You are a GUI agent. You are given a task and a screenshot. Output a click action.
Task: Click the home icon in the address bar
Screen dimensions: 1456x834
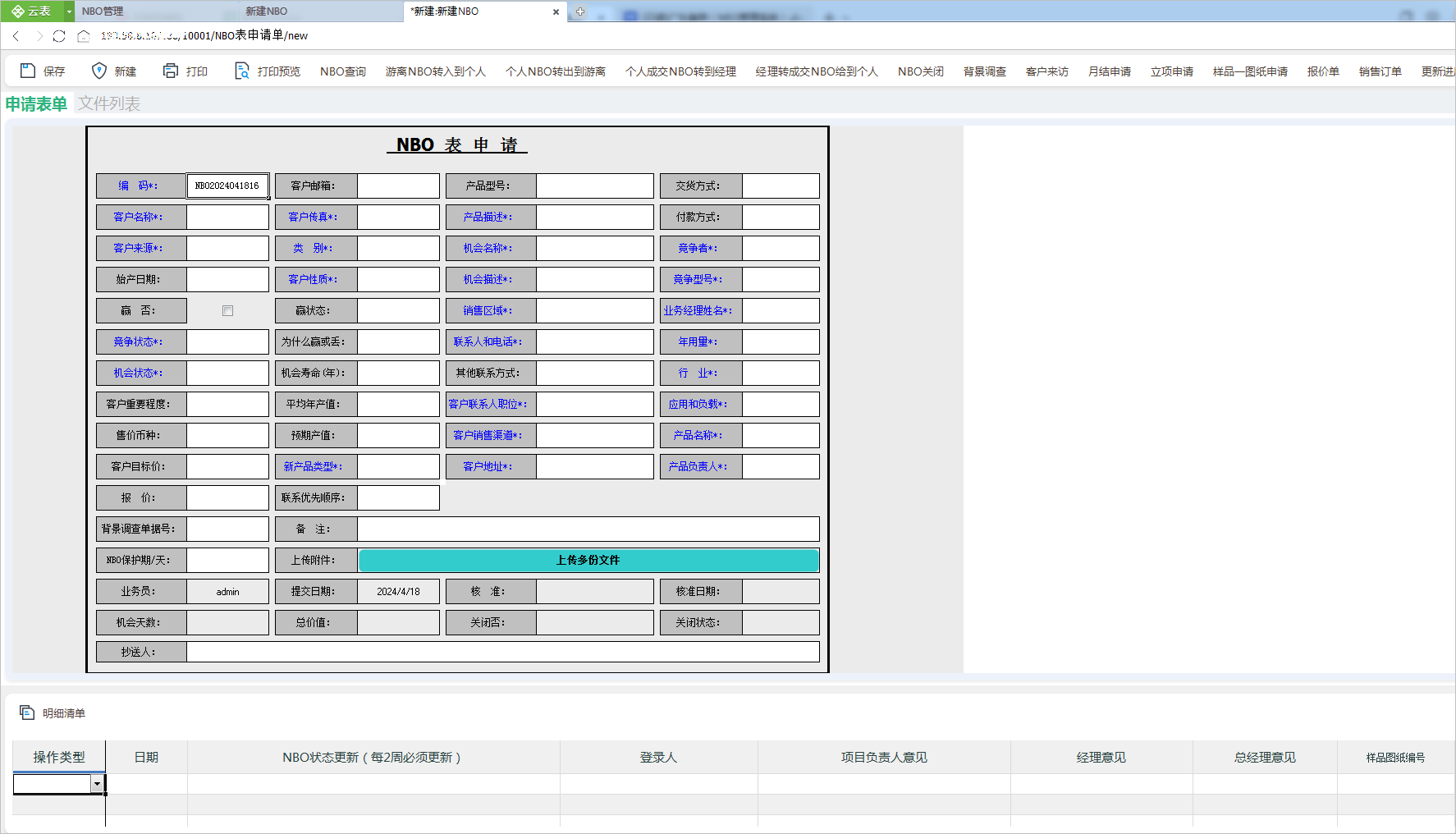[x=84, y=35]
